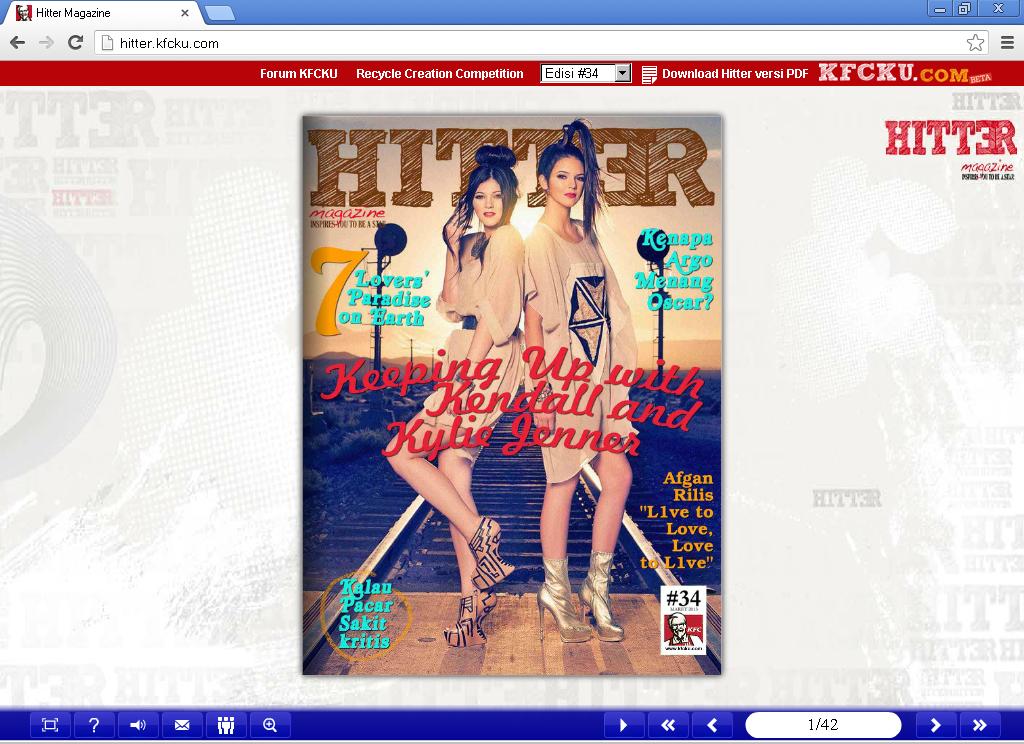Open the Forum KFCKU link
The image size is (1024, 744).
298,74
